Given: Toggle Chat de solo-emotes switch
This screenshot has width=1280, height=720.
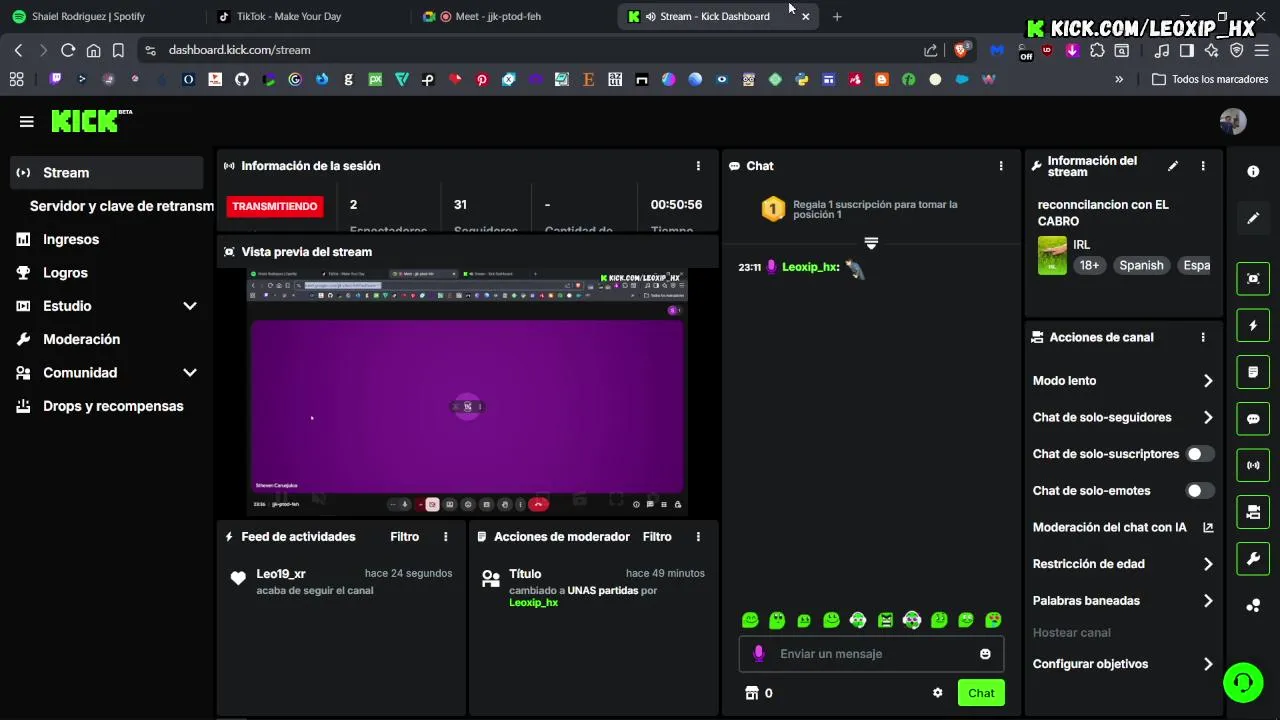Looking at the screenshot, I should pos(1200,491).
